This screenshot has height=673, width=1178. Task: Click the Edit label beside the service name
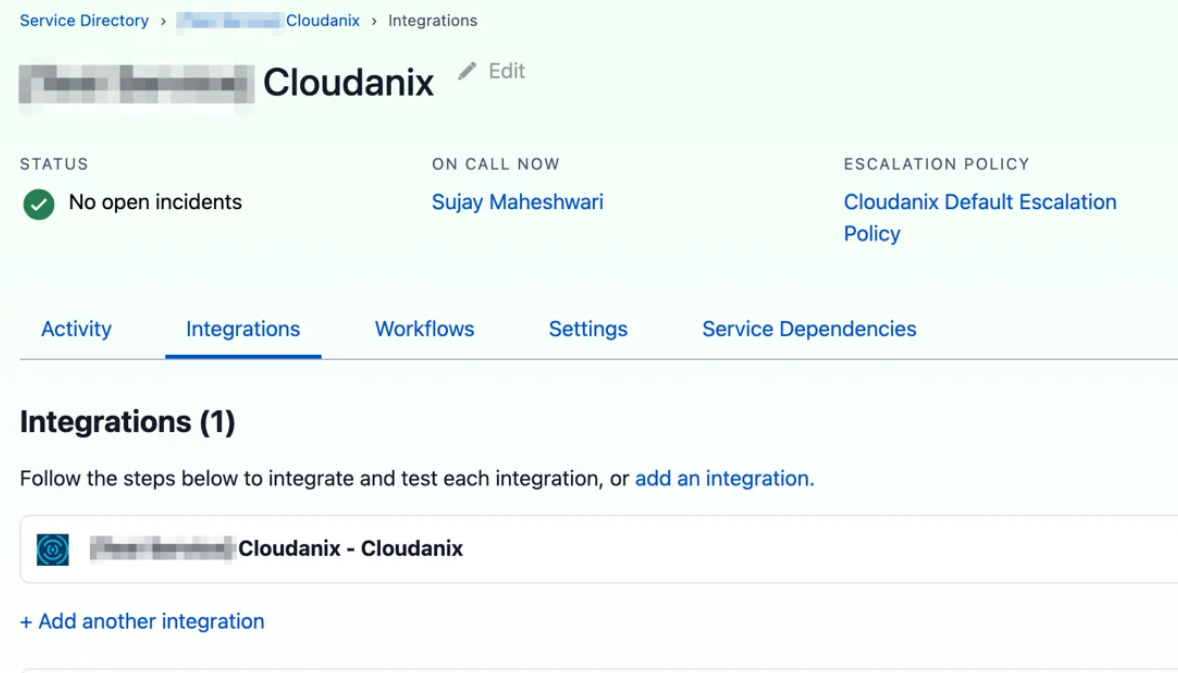point(506,71)
